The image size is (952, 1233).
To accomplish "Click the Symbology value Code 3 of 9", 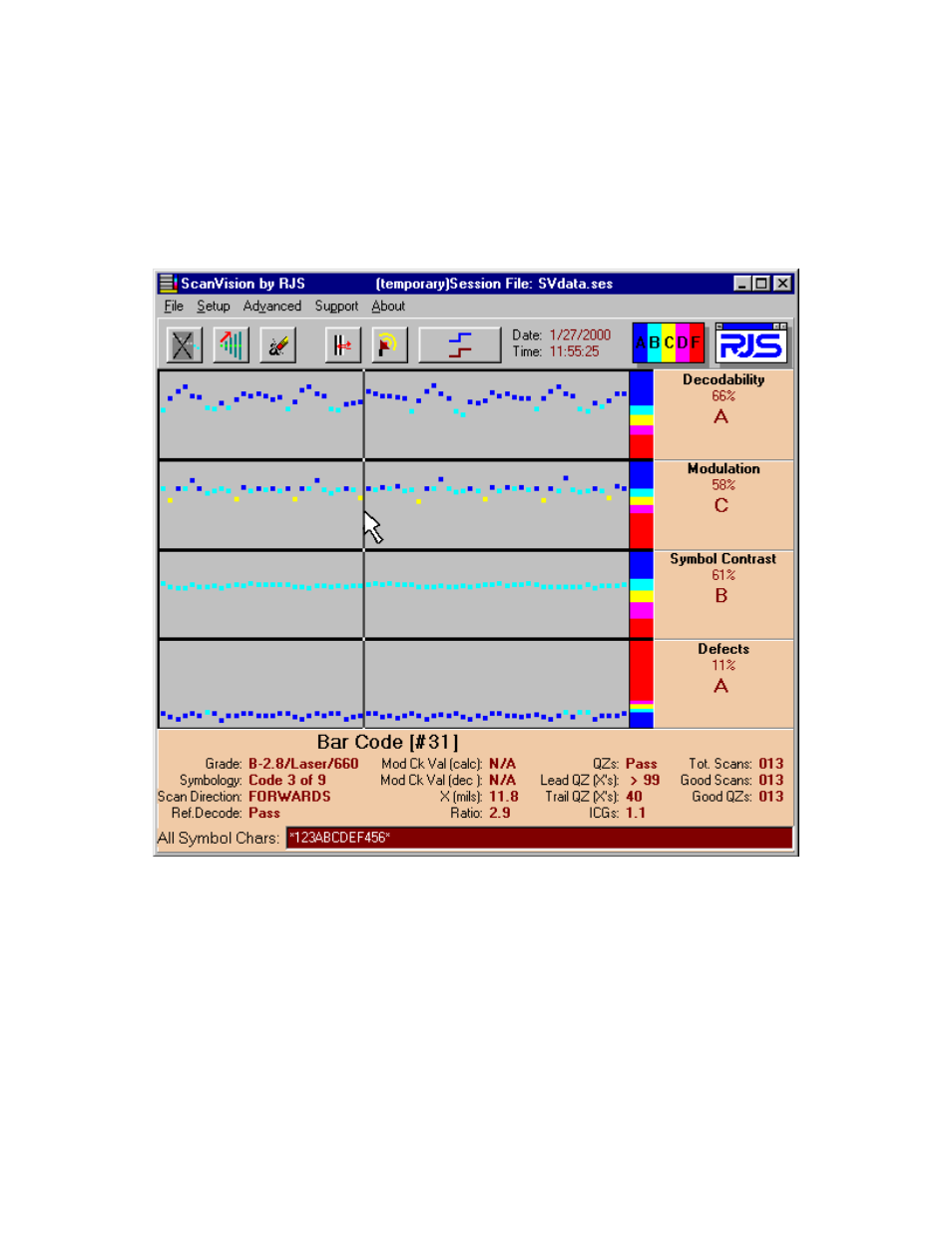I will (x=287, y=780).
